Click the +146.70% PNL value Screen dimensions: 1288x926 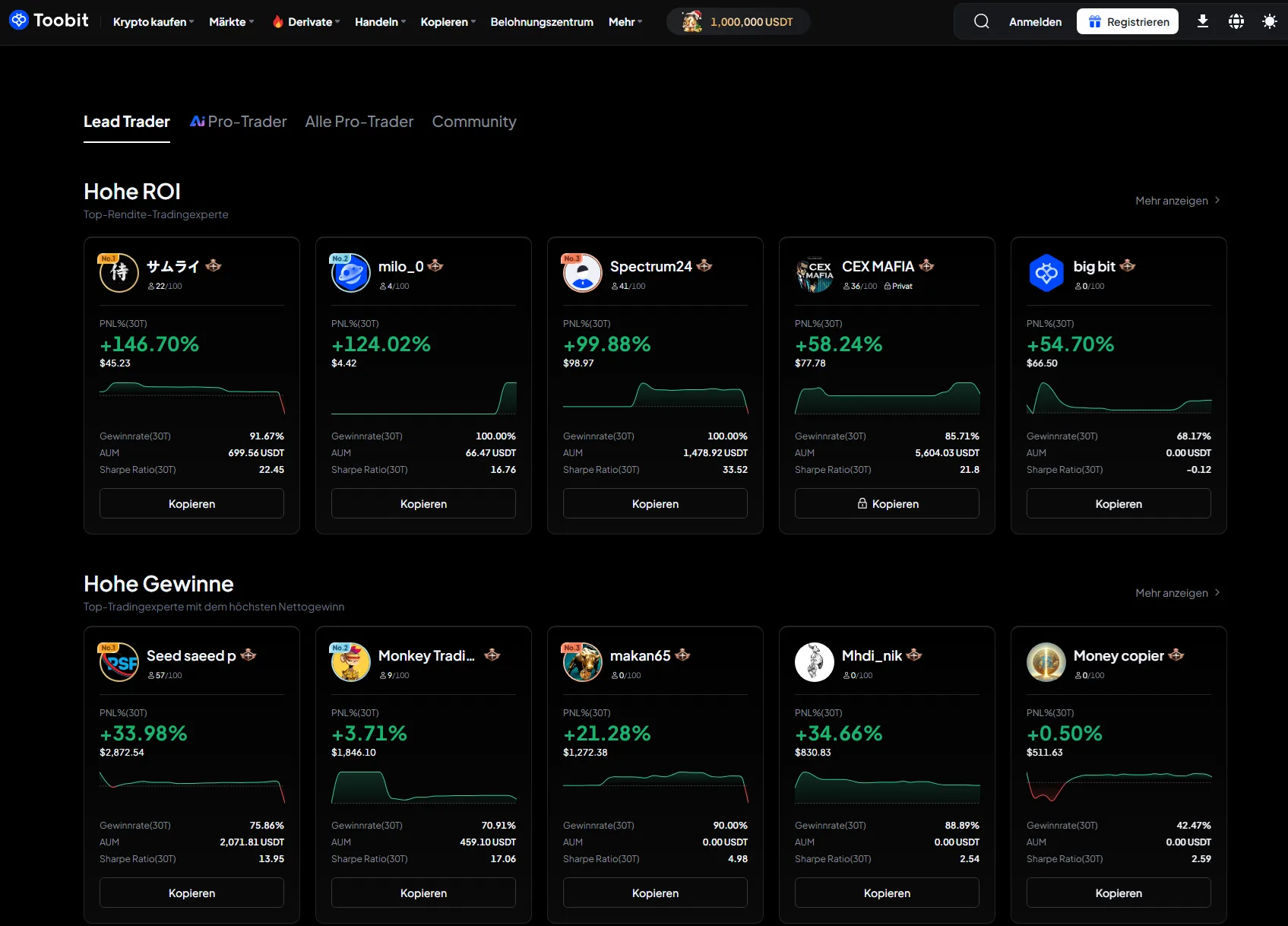click(149, 344)
